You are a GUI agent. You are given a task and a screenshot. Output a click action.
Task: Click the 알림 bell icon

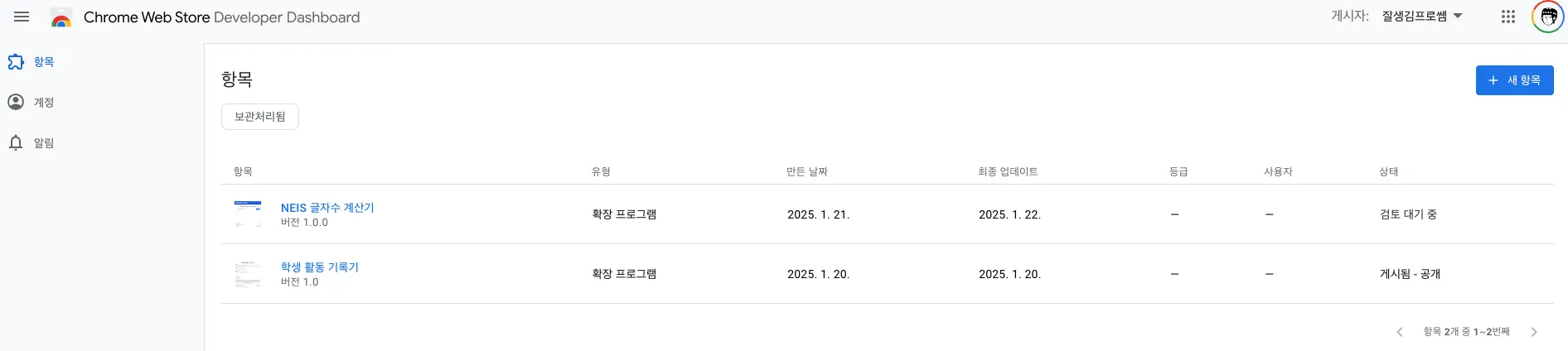pyautogui.click(x=16, y=142)
